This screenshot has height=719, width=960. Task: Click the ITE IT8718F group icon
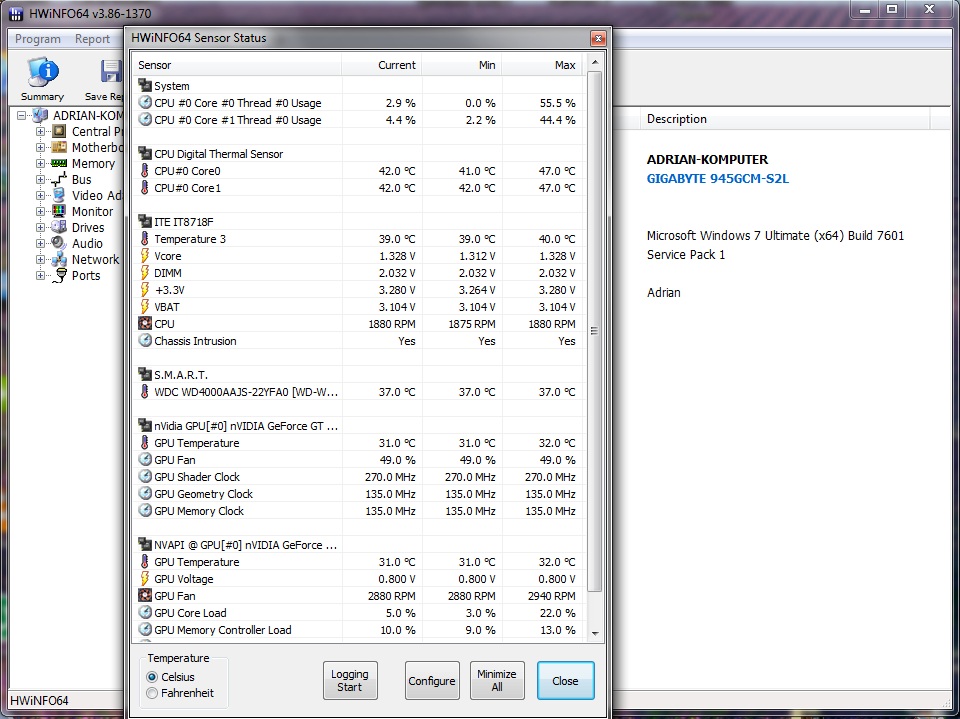point(144,221)
